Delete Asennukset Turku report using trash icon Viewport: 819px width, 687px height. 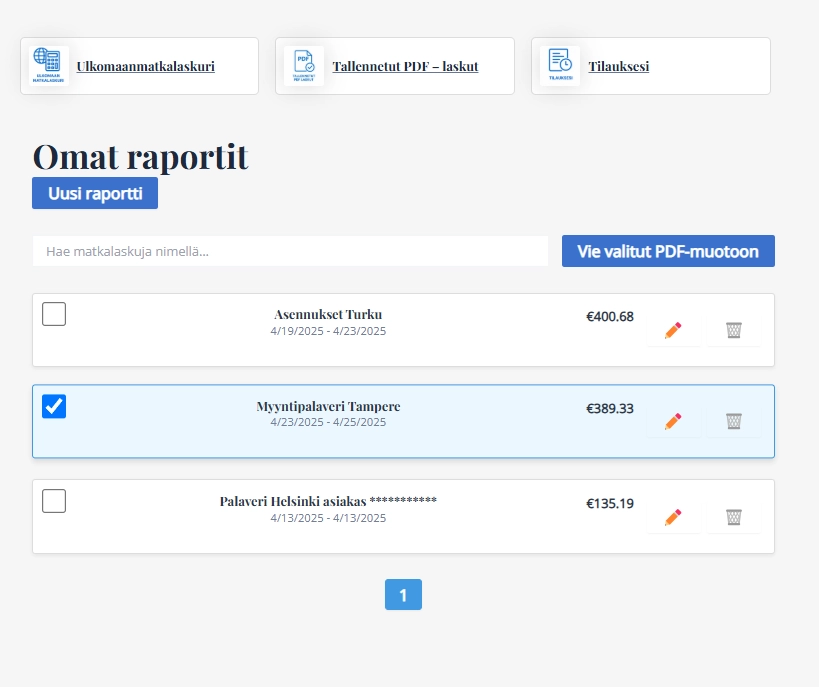point(734,330)
